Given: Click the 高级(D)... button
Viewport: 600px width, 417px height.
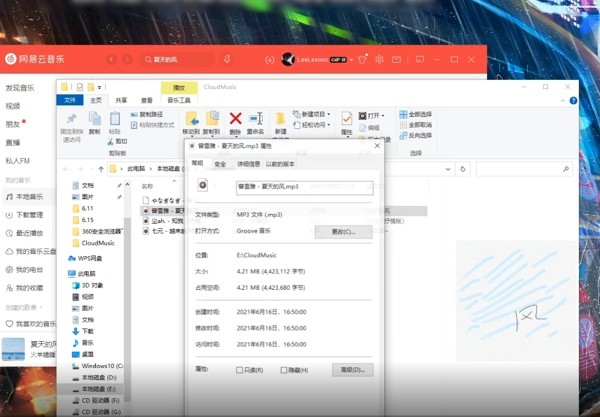Looking at the screenshot, I should click(352, 370).
